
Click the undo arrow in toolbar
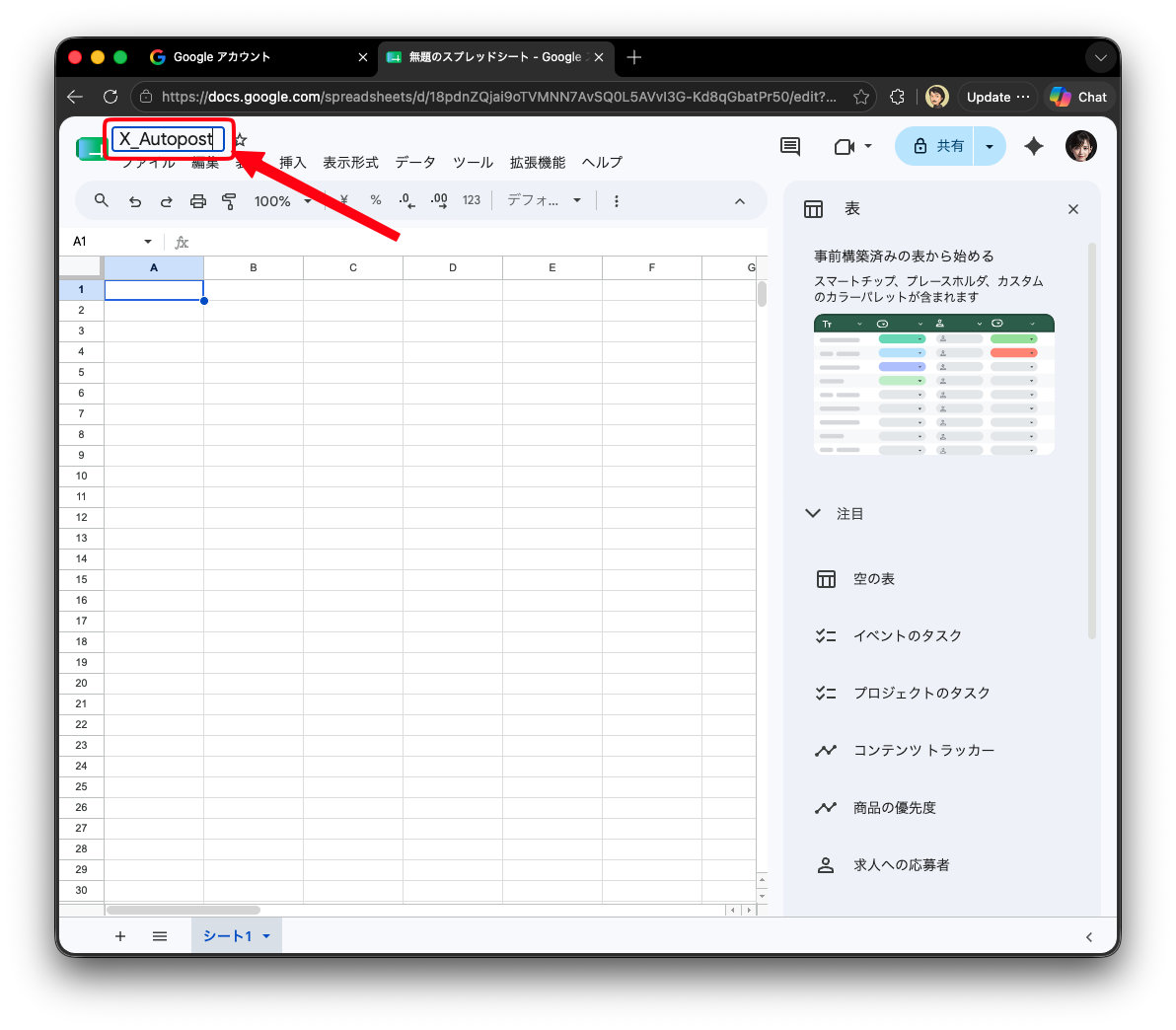pos(135,201)
